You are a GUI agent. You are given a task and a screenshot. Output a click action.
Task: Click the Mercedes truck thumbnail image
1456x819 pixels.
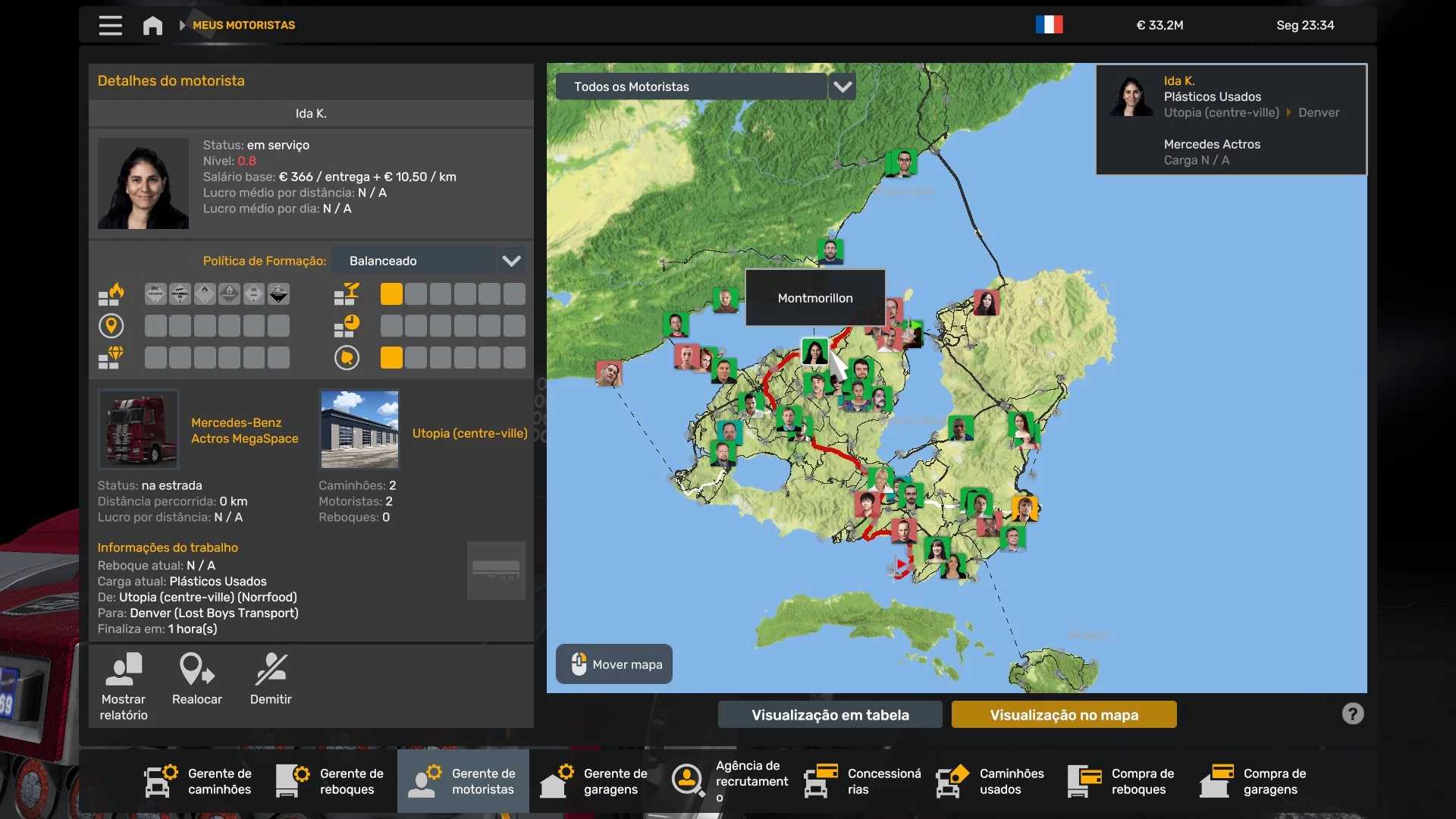click(139, 429)
